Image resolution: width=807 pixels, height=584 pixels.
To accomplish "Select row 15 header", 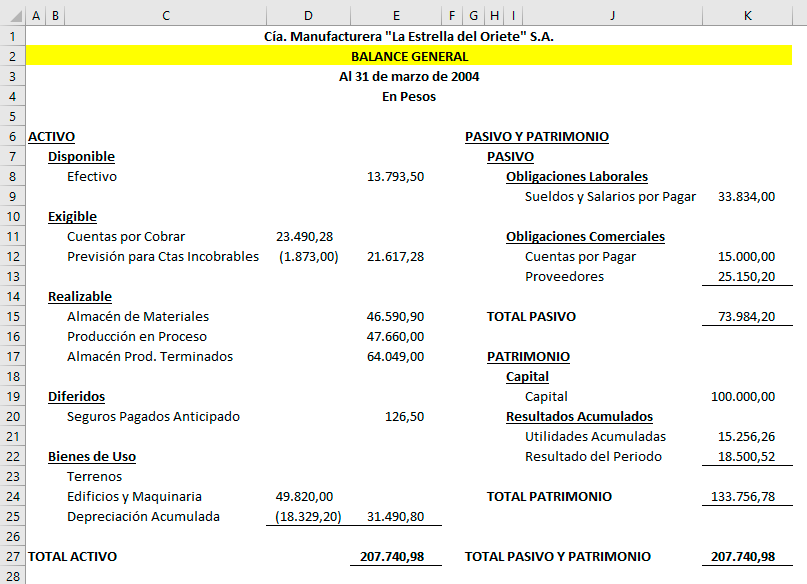I will tap(12, 316).
